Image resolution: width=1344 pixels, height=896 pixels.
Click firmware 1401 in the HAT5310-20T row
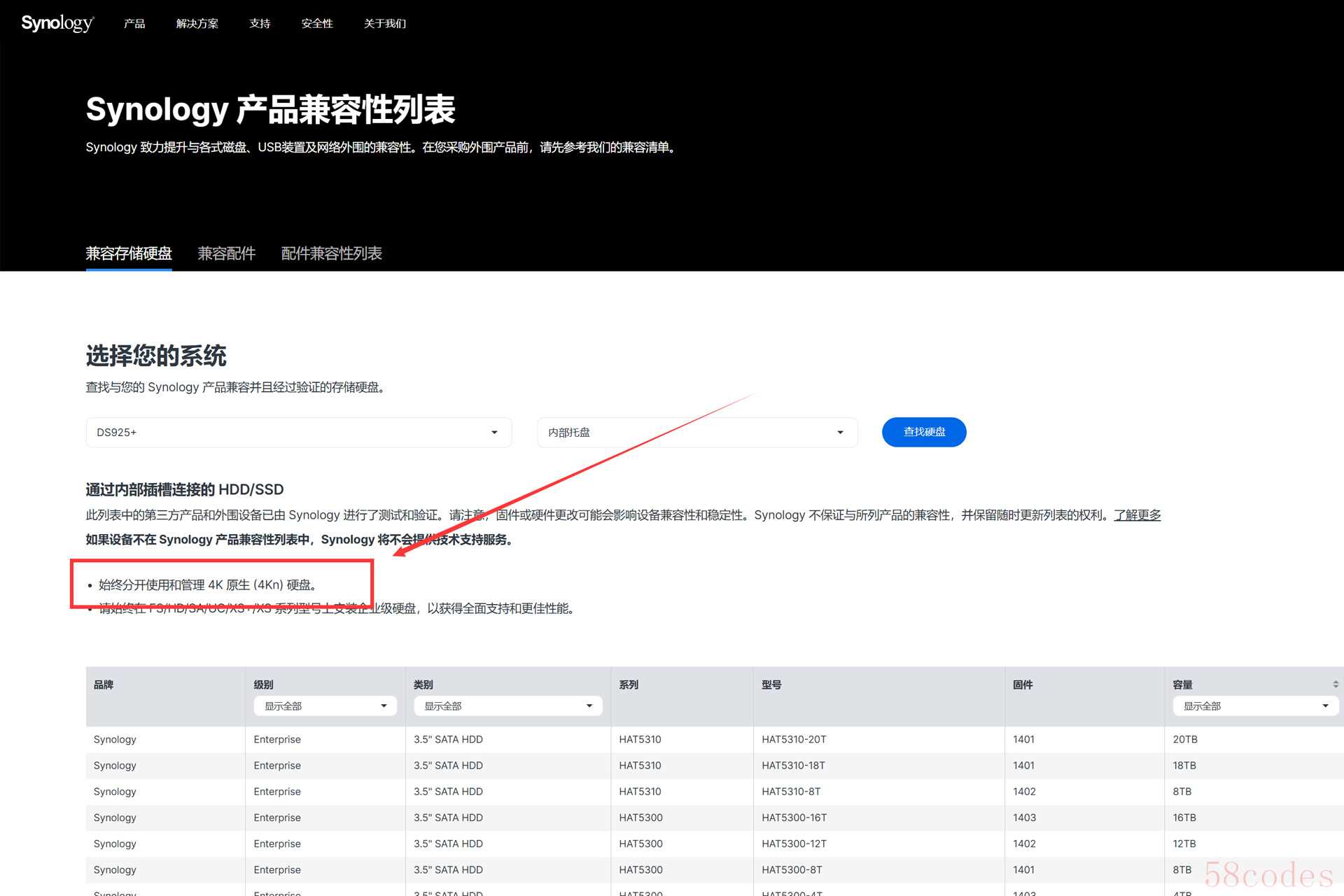1023,739
